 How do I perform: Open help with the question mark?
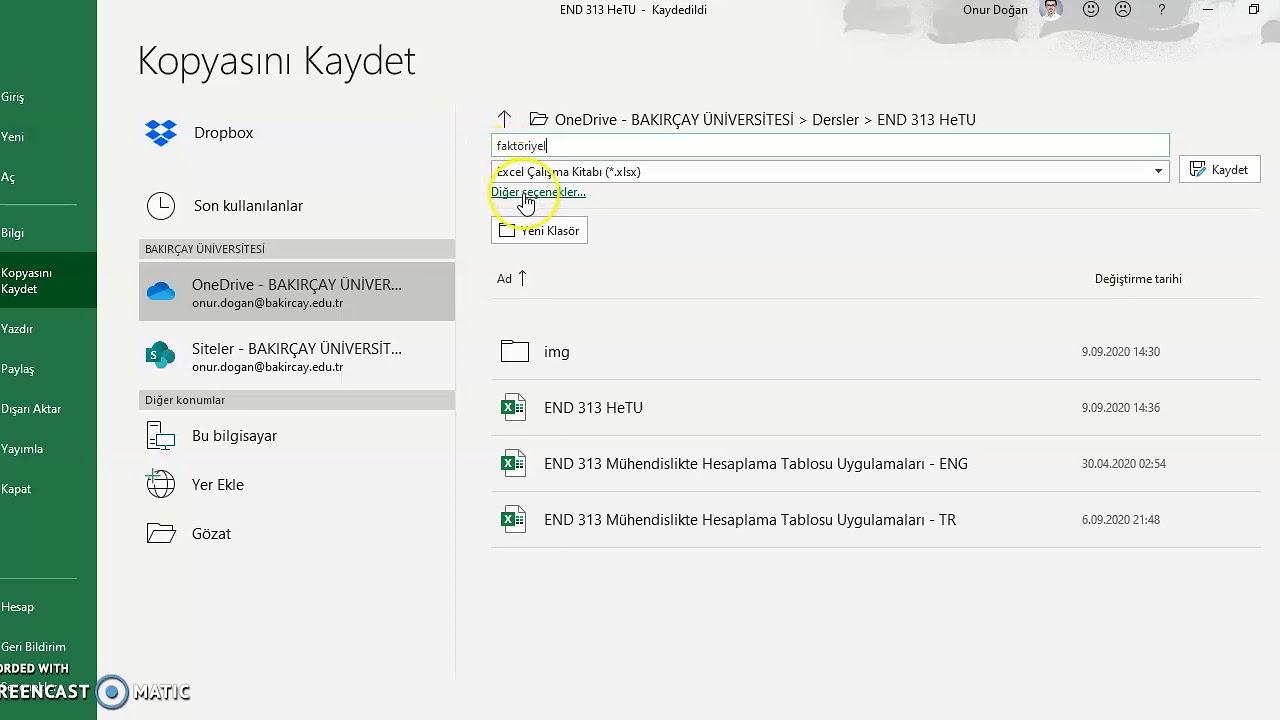coord(1161,9)
